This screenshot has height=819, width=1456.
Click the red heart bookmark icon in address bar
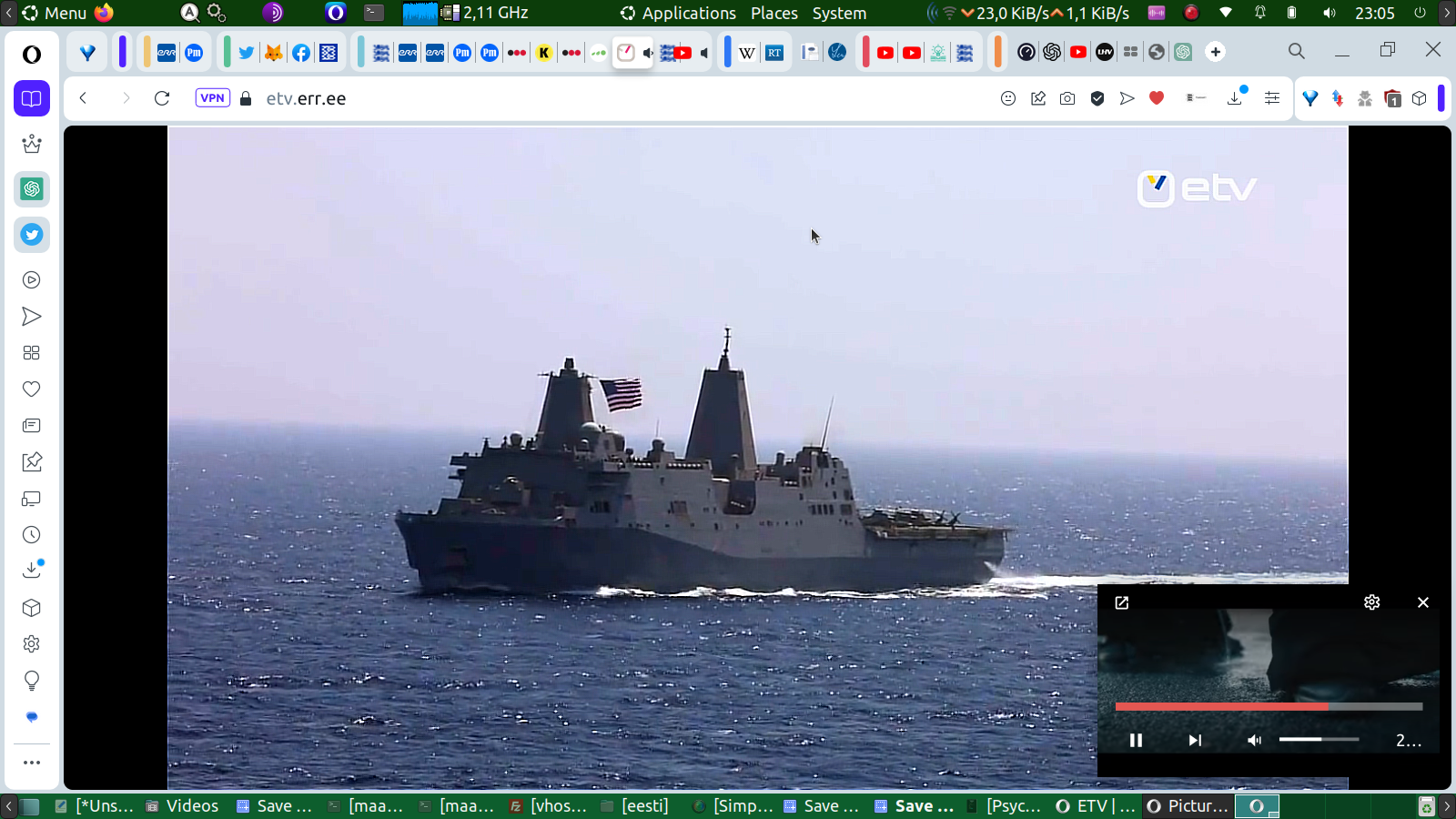[1157, 98]
